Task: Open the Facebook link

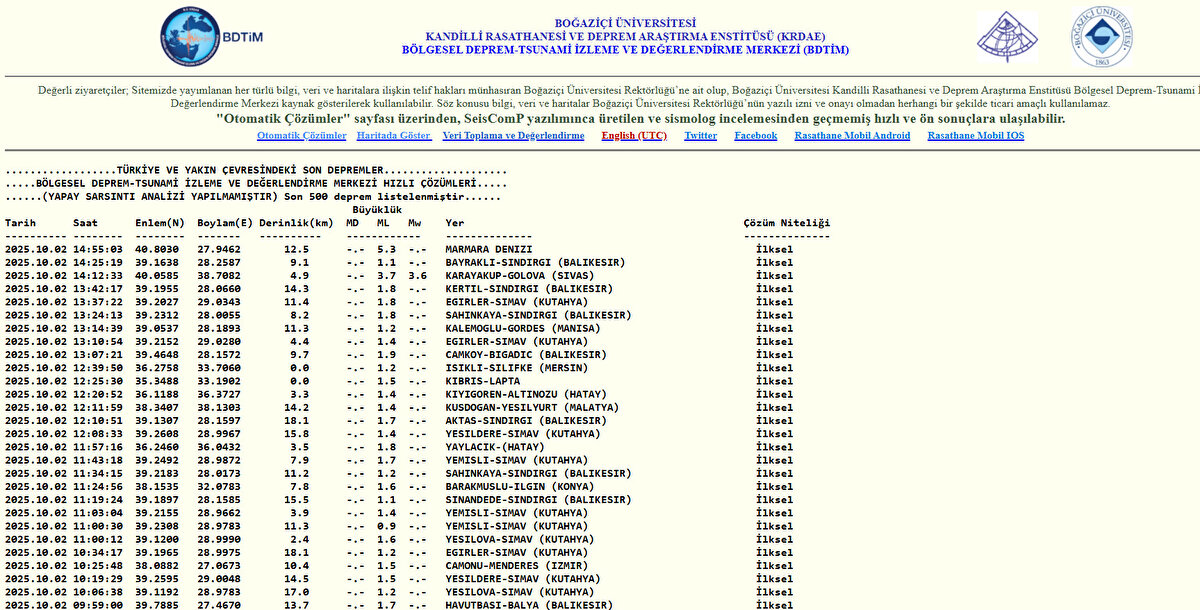Action: [x=755, y=136]
